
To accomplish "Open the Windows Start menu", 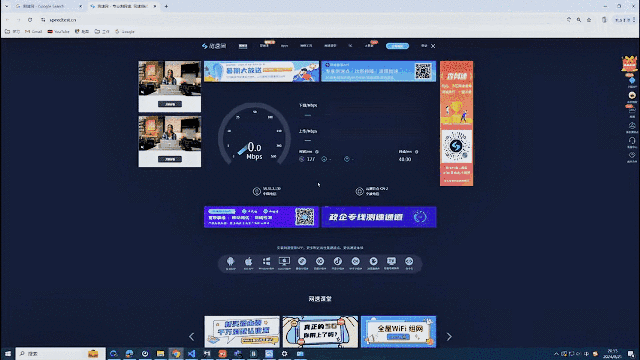I will (8, 354).
